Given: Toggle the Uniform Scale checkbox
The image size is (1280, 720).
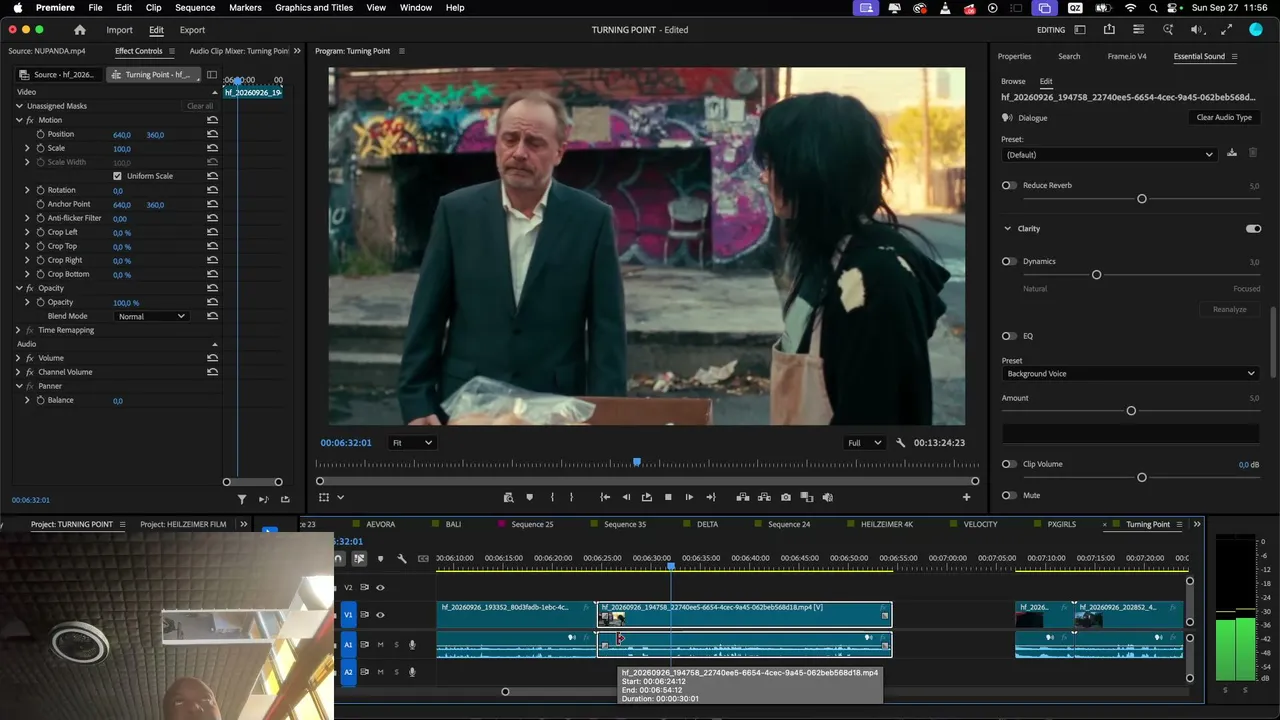Looking at the screenshot, I should coord(117,176).
